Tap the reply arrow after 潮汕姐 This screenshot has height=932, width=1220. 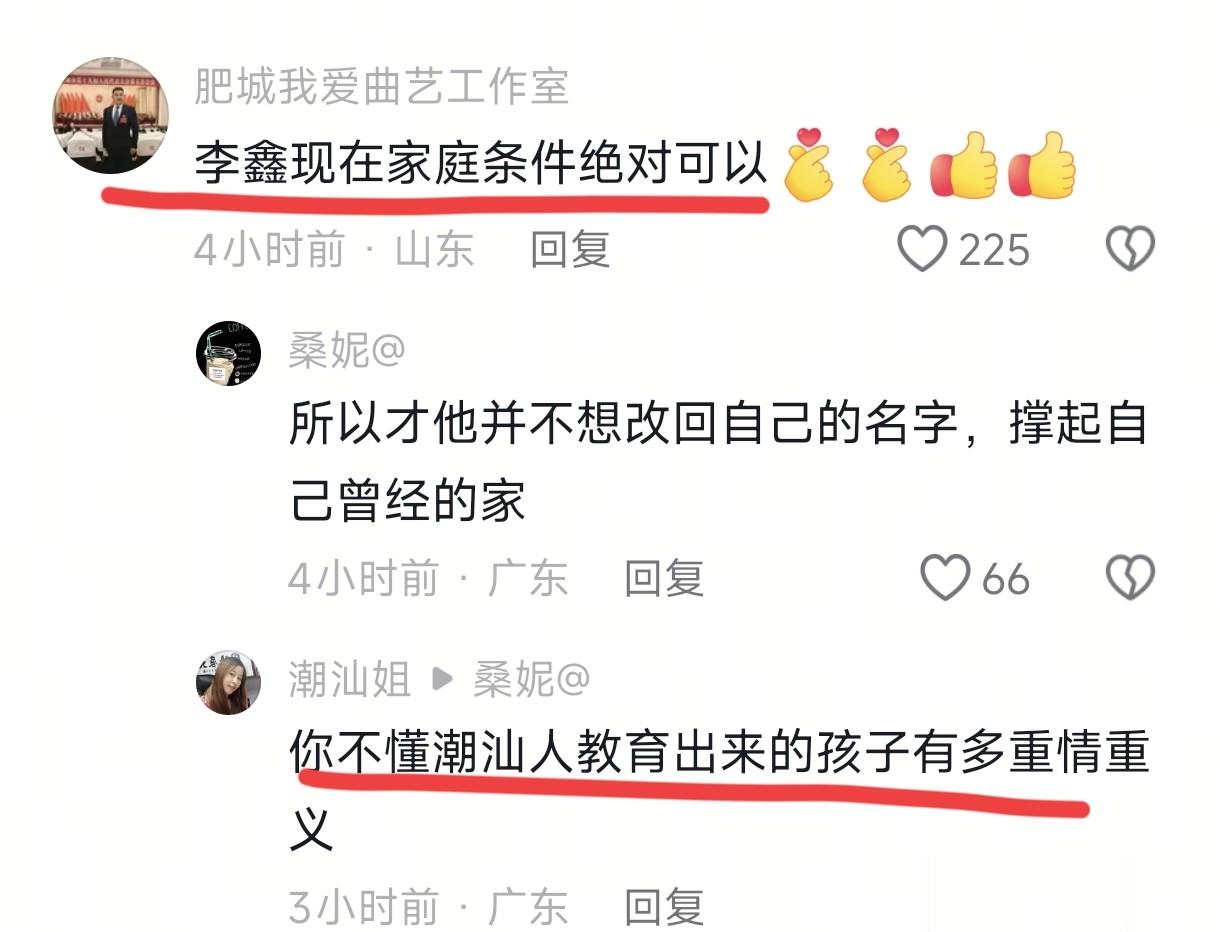coord(441,680)
